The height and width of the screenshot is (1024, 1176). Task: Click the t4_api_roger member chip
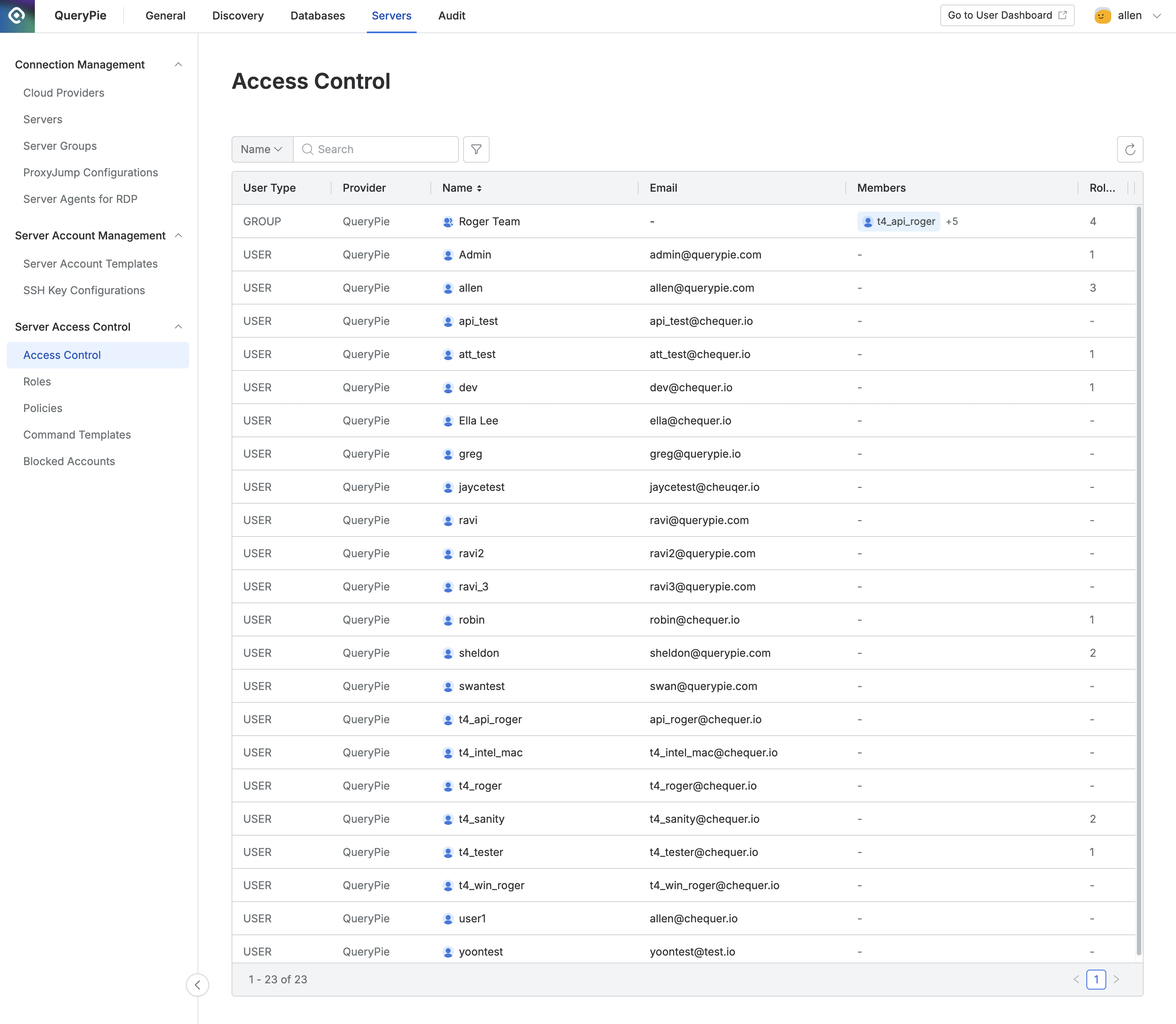point(898,221)
